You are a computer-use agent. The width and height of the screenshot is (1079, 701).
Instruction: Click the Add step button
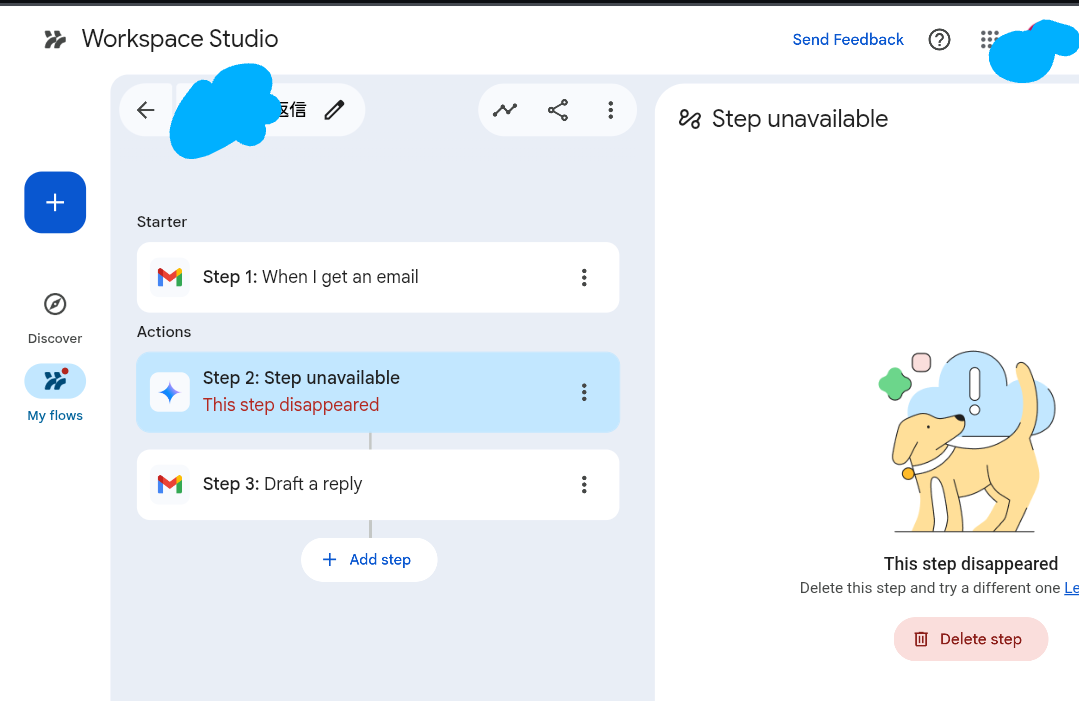369,560
